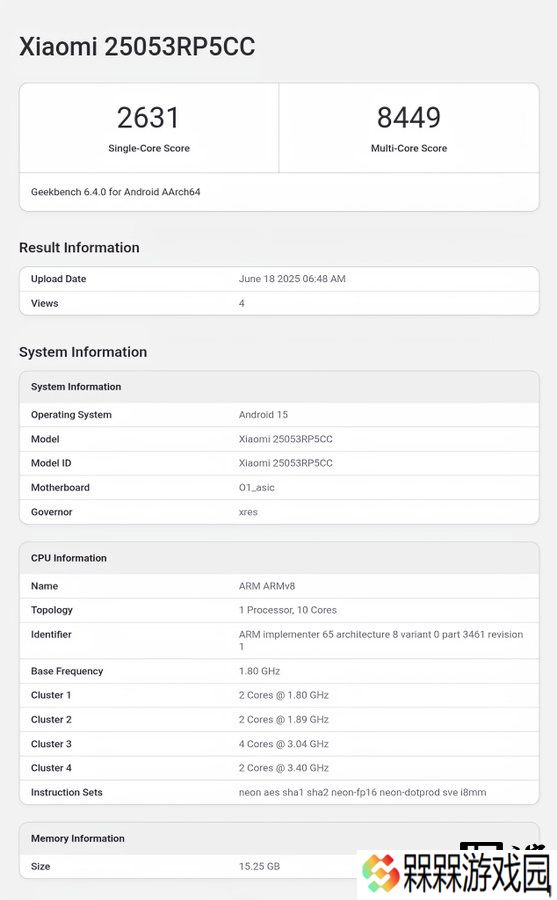Select the 2631 single-core score value
Screen dimensions: 557x900
[x=149, y=118]
